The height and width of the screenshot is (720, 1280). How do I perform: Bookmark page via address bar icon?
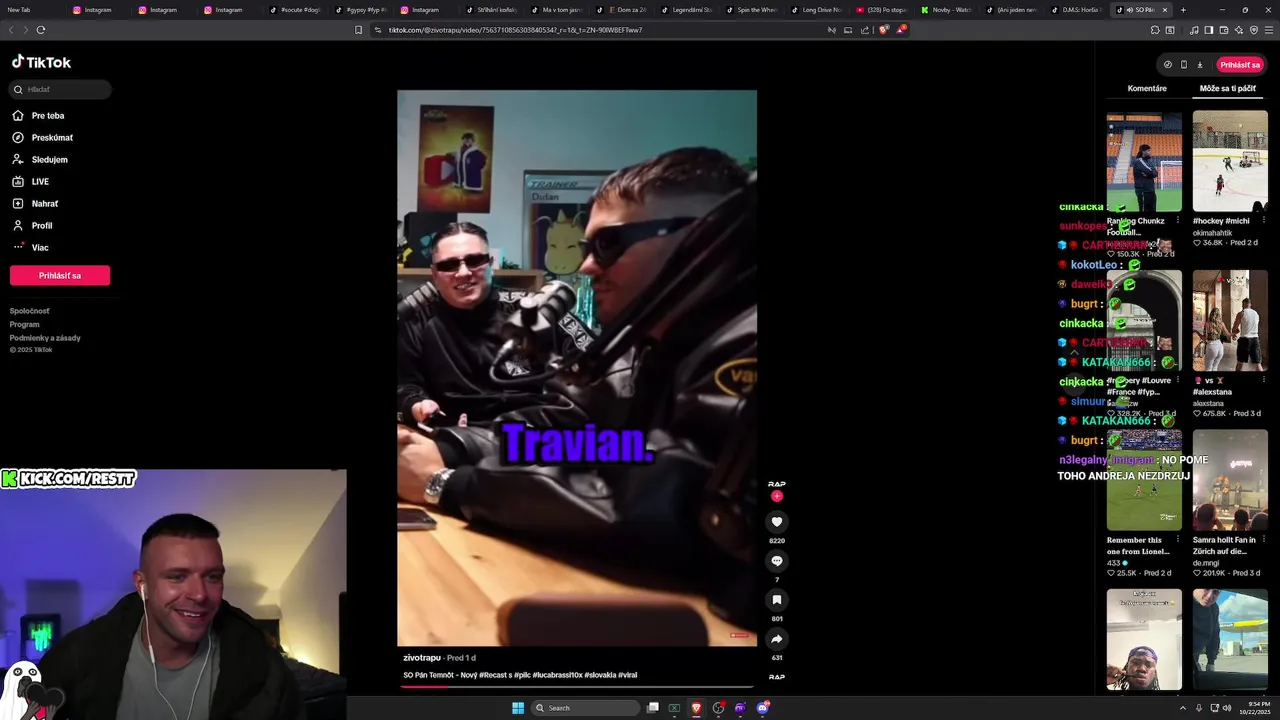click(x=359, y=30)
